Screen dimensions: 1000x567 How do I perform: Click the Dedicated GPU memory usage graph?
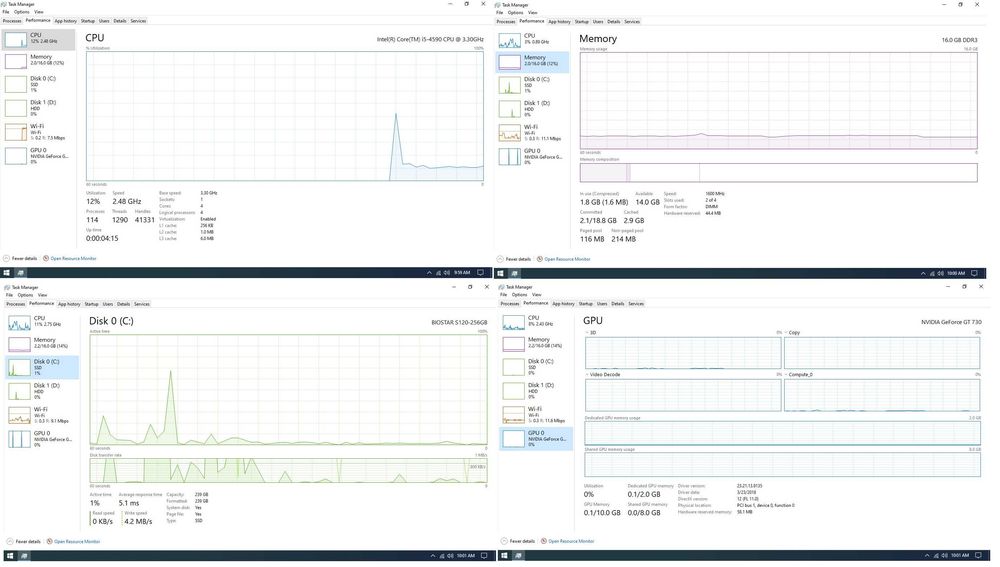coord(783,433)
